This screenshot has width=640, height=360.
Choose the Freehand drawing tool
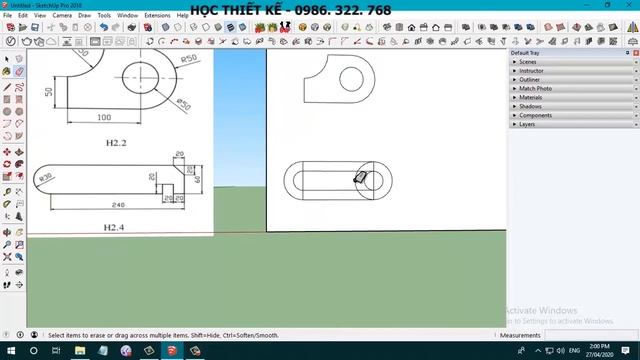point(19,87)
